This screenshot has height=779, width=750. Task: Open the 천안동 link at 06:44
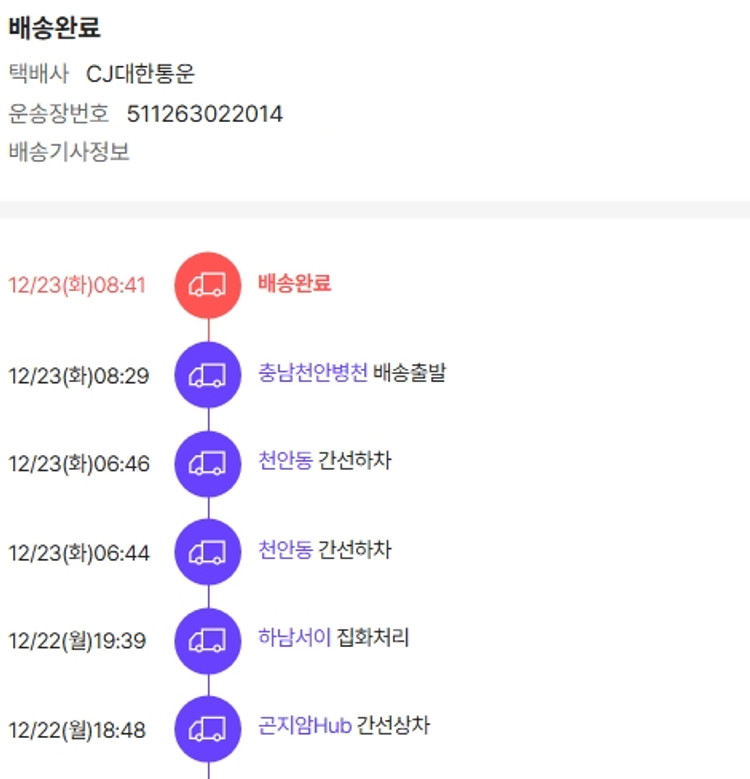(285, 550)
